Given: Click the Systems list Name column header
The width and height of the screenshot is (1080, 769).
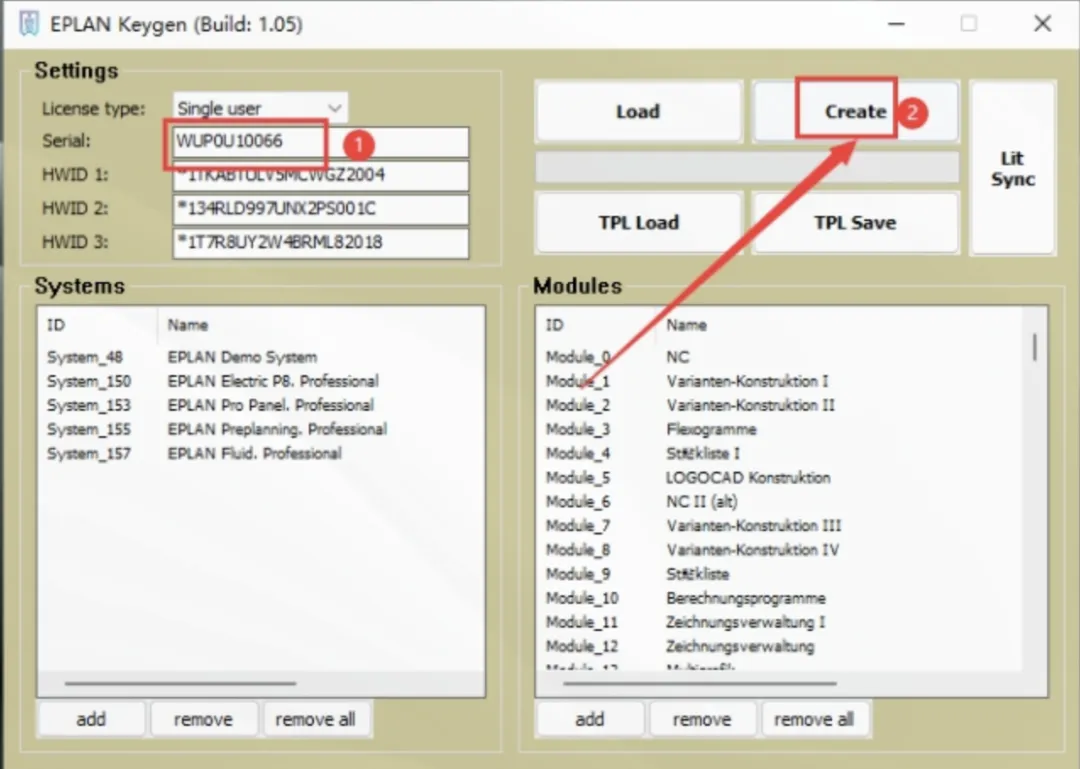Looking at the screenshot, I should pyautogui.click(x=320, y=325).
